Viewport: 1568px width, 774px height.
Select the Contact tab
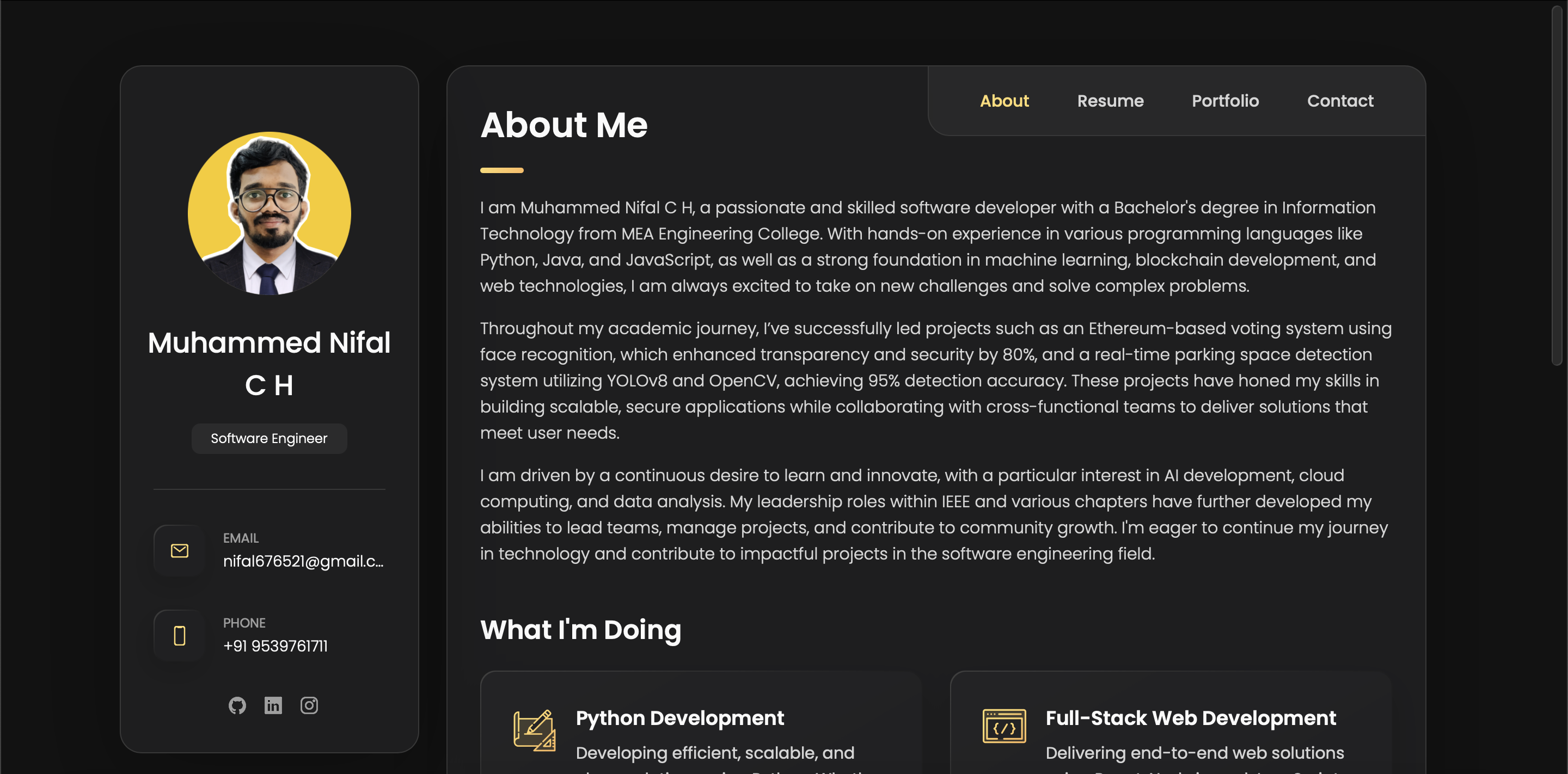click(x=1340, y=101)
